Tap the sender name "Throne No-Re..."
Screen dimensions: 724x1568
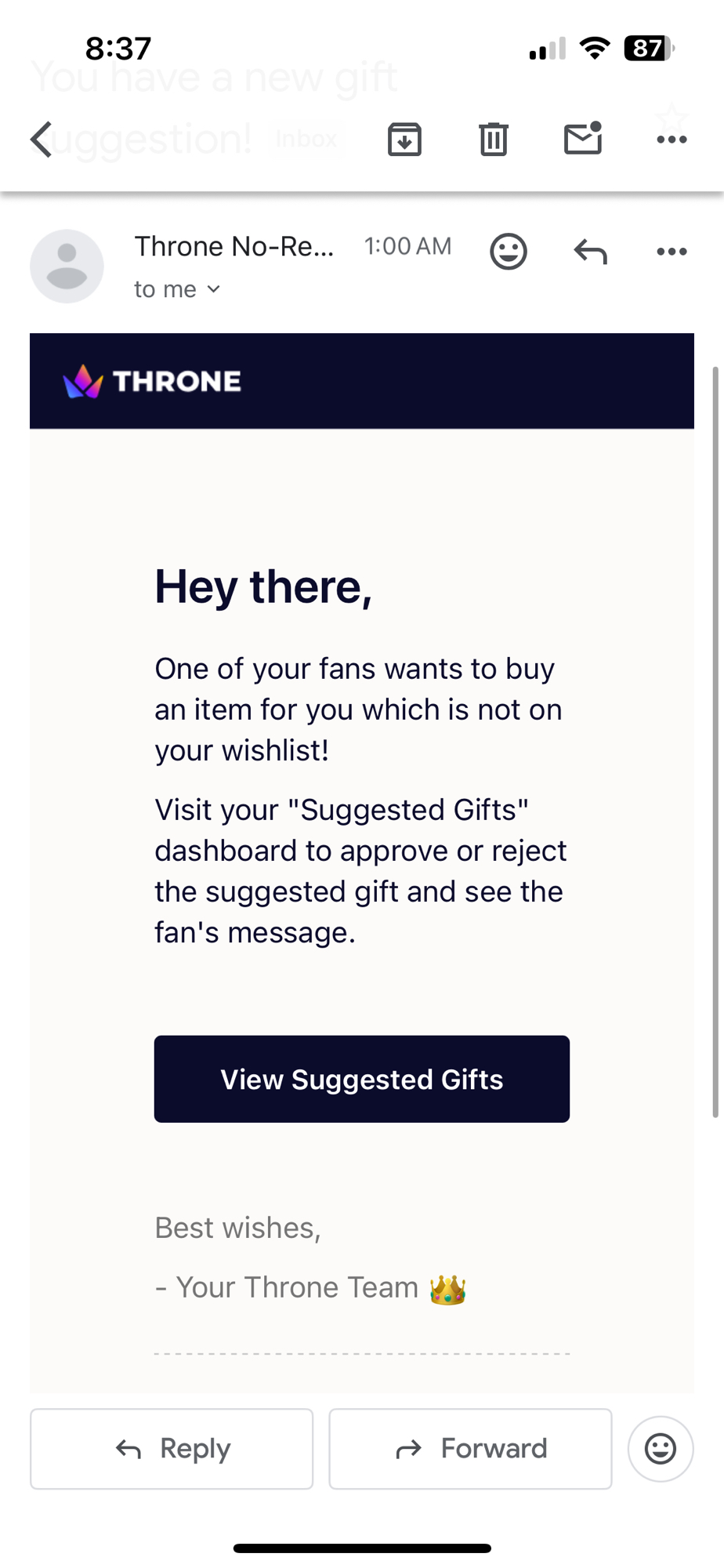[x=234, y=246]
